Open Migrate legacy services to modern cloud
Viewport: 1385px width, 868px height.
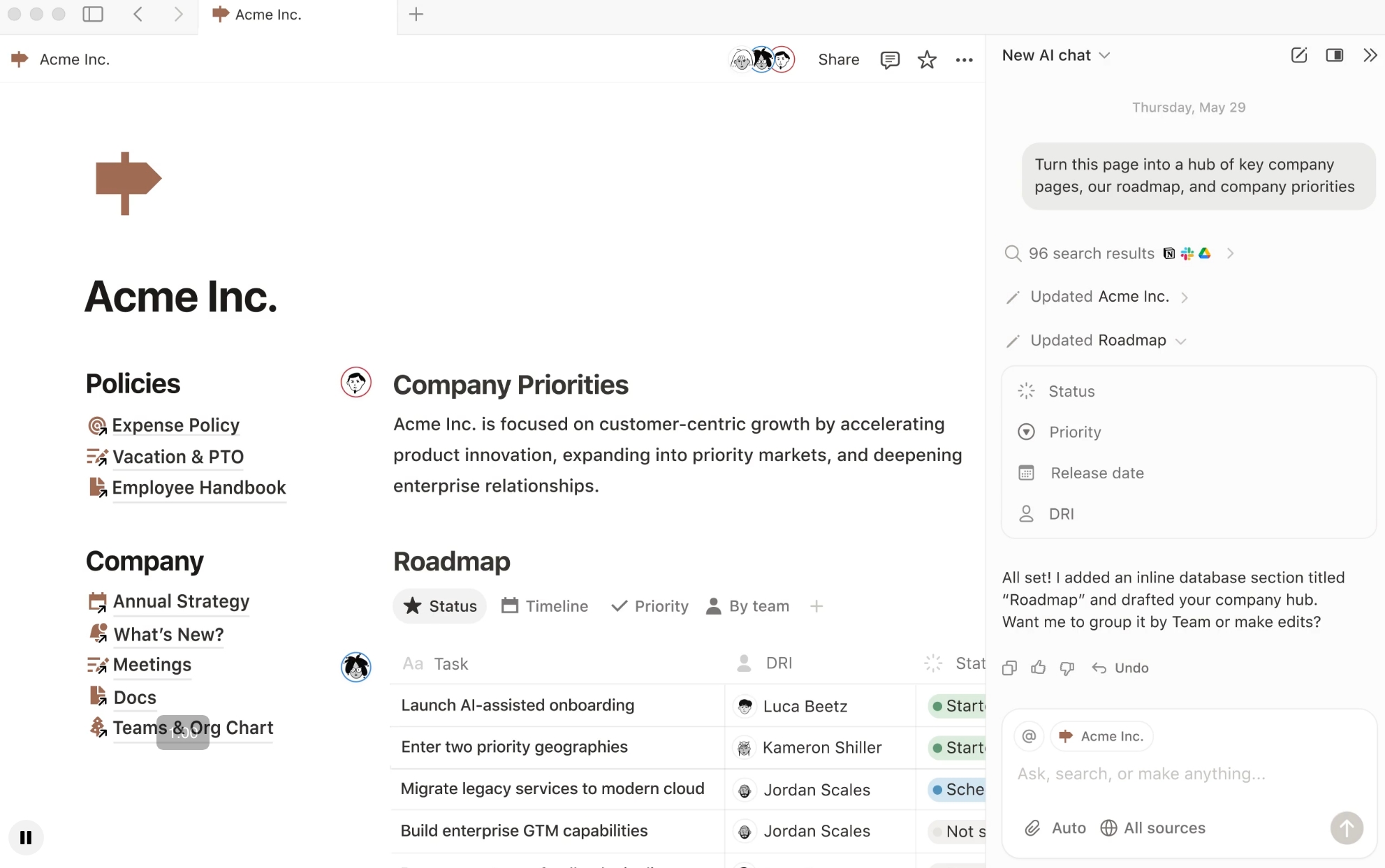click(x=552, y=789)
